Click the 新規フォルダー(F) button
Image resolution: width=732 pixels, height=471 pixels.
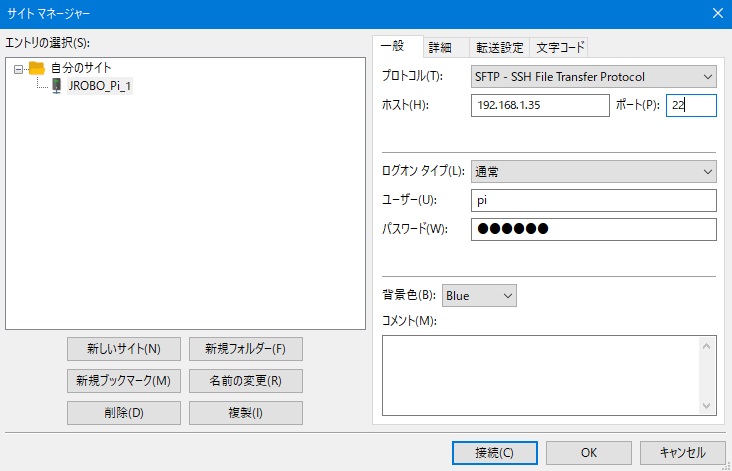point(246,349)
